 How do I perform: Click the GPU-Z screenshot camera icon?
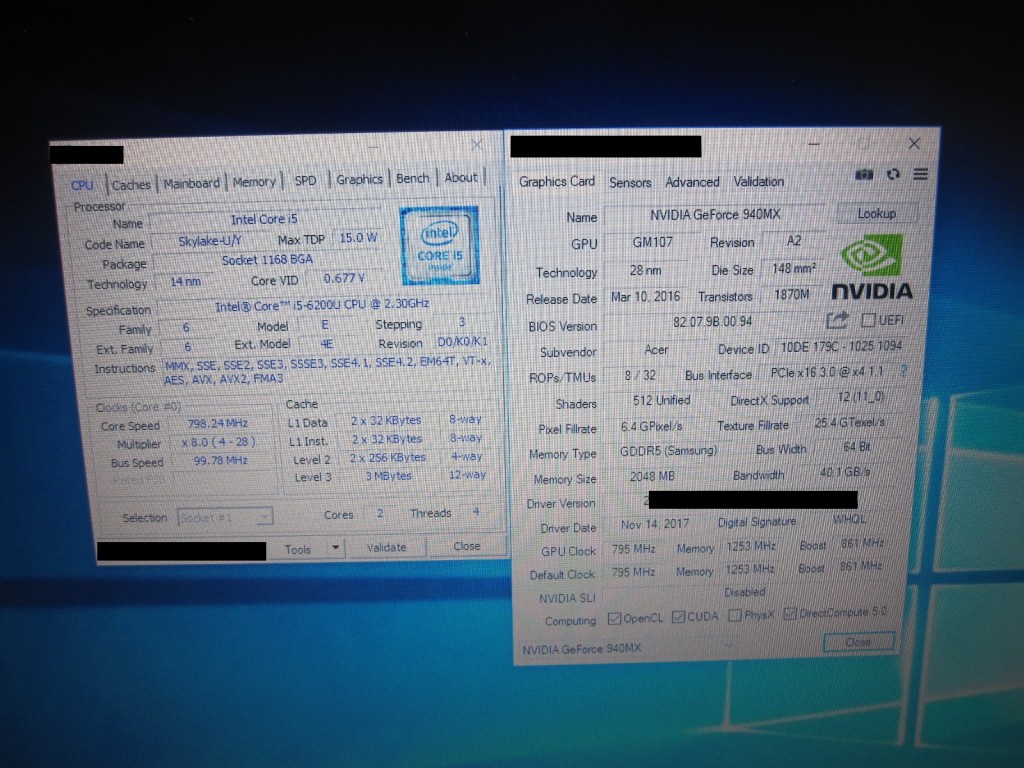(864, 174)
